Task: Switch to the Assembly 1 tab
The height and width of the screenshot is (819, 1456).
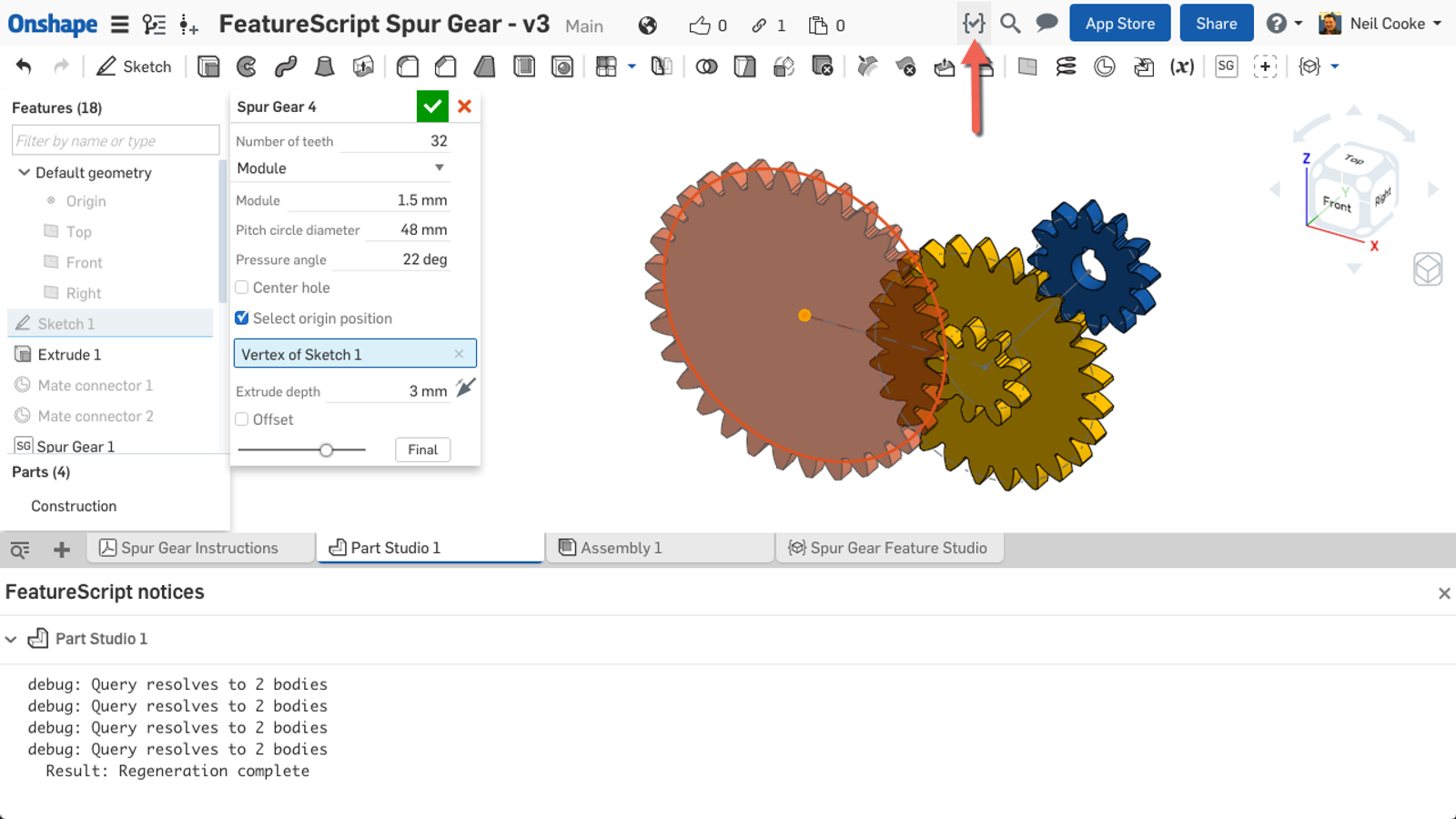Action: [x=659, y=548]
